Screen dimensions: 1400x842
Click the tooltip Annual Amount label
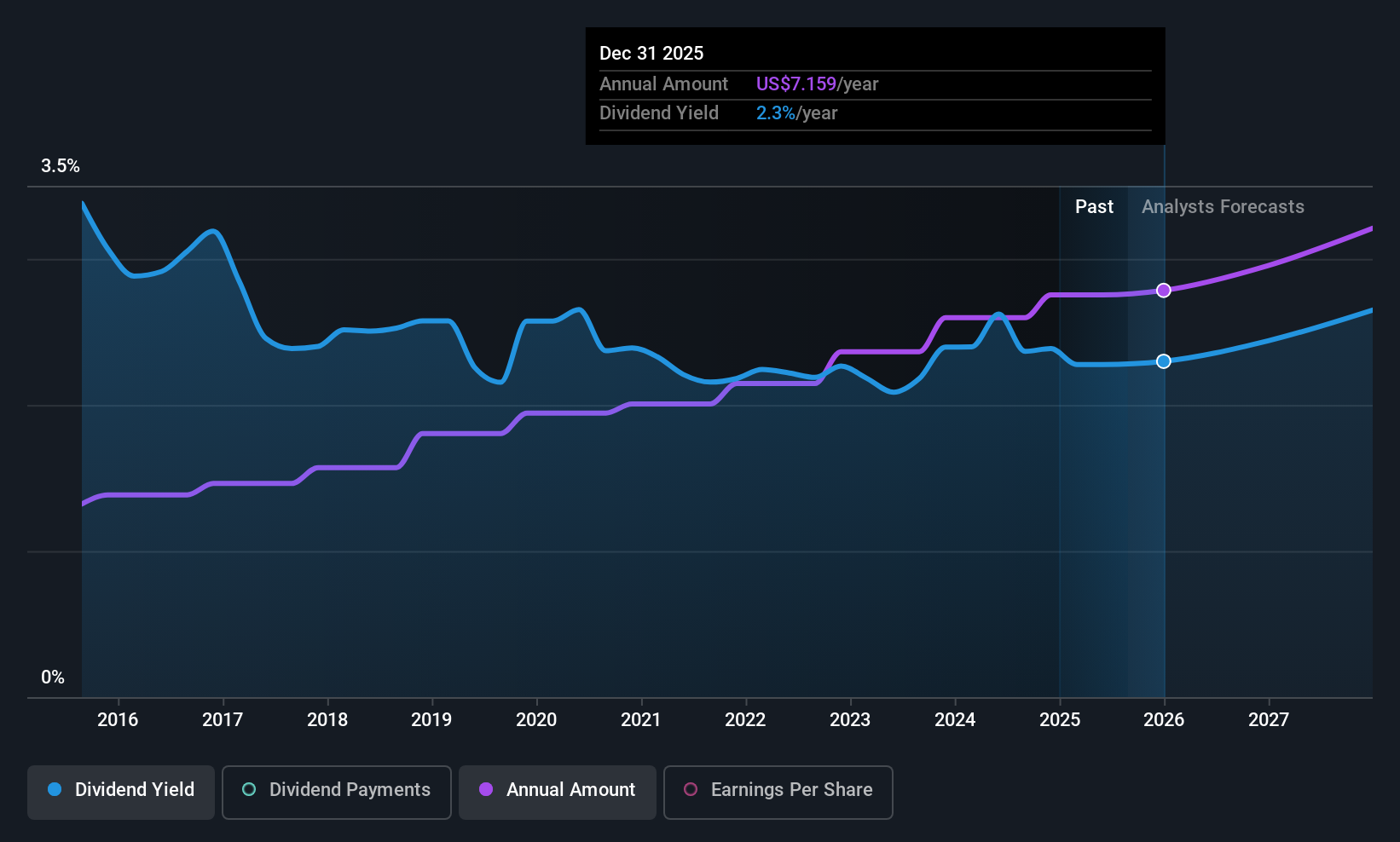pyautogui.click(x=663, y=84)
